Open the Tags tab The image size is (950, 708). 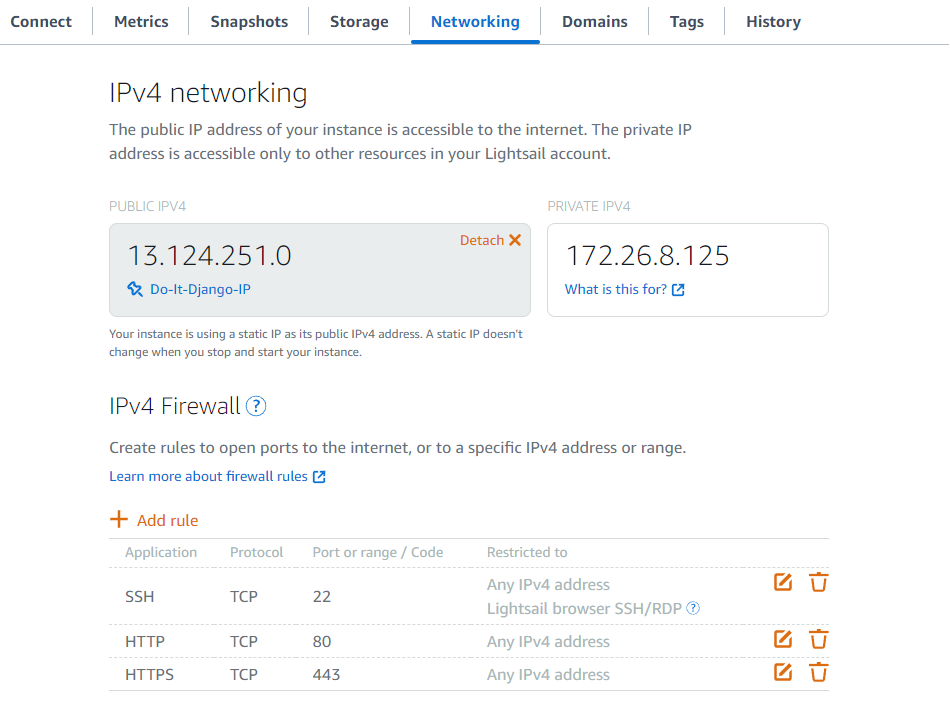pyautogui.click(x=686, y=22)
